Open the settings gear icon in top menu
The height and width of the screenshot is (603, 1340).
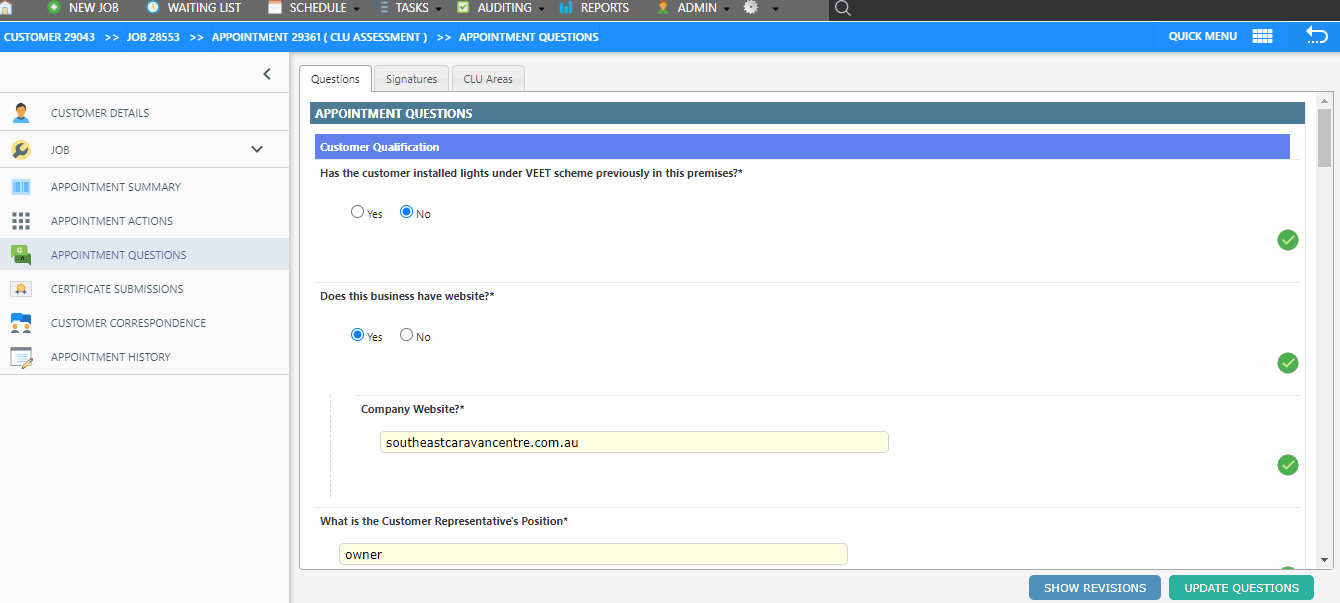click(x=751, y=8)
